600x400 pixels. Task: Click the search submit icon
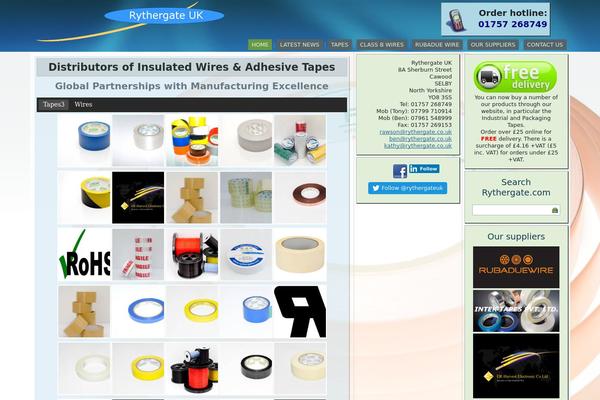coord(555,210)
